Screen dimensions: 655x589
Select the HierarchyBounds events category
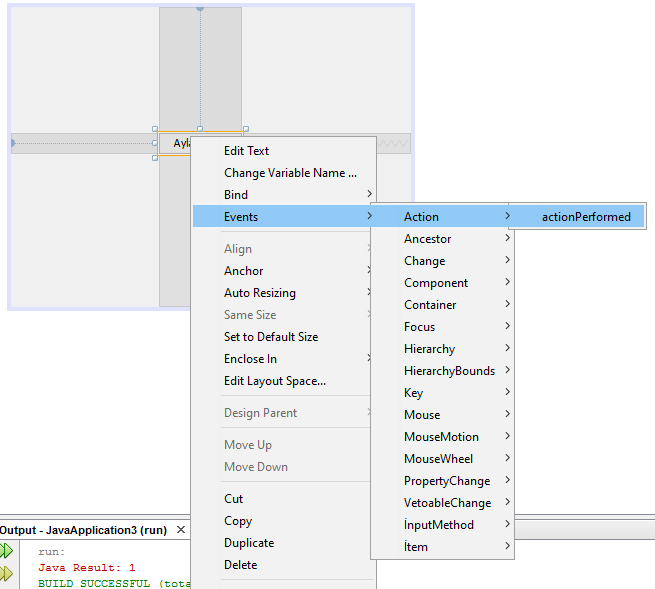pos(442,371)
